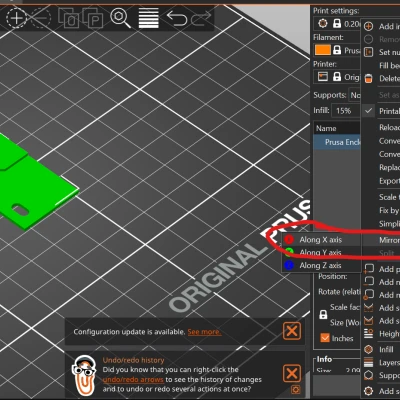Toggle the Printable checkmark menu item

[x=381, y=111]
